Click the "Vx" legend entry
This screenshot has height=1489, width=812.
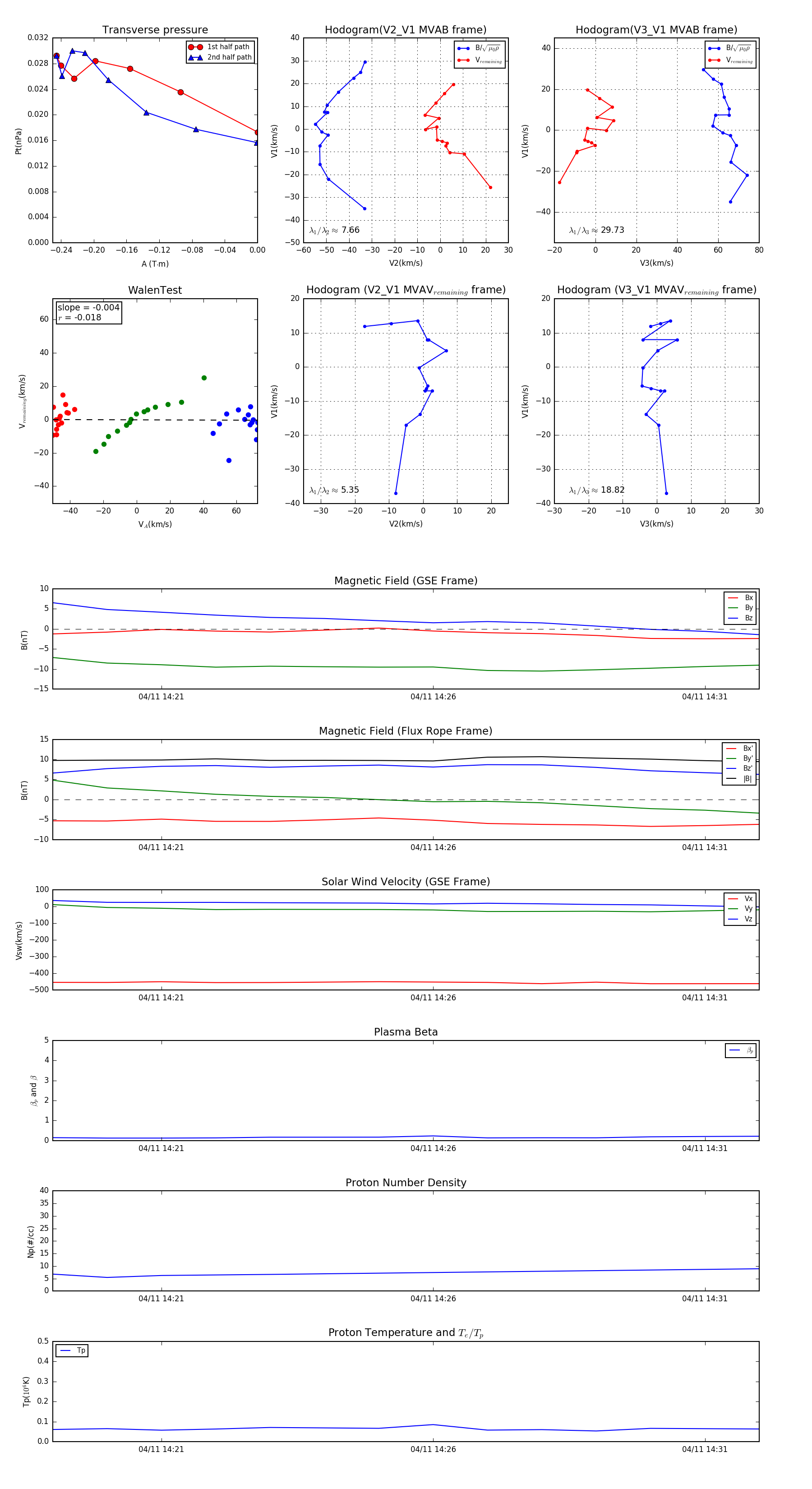[x=740, y=899]
